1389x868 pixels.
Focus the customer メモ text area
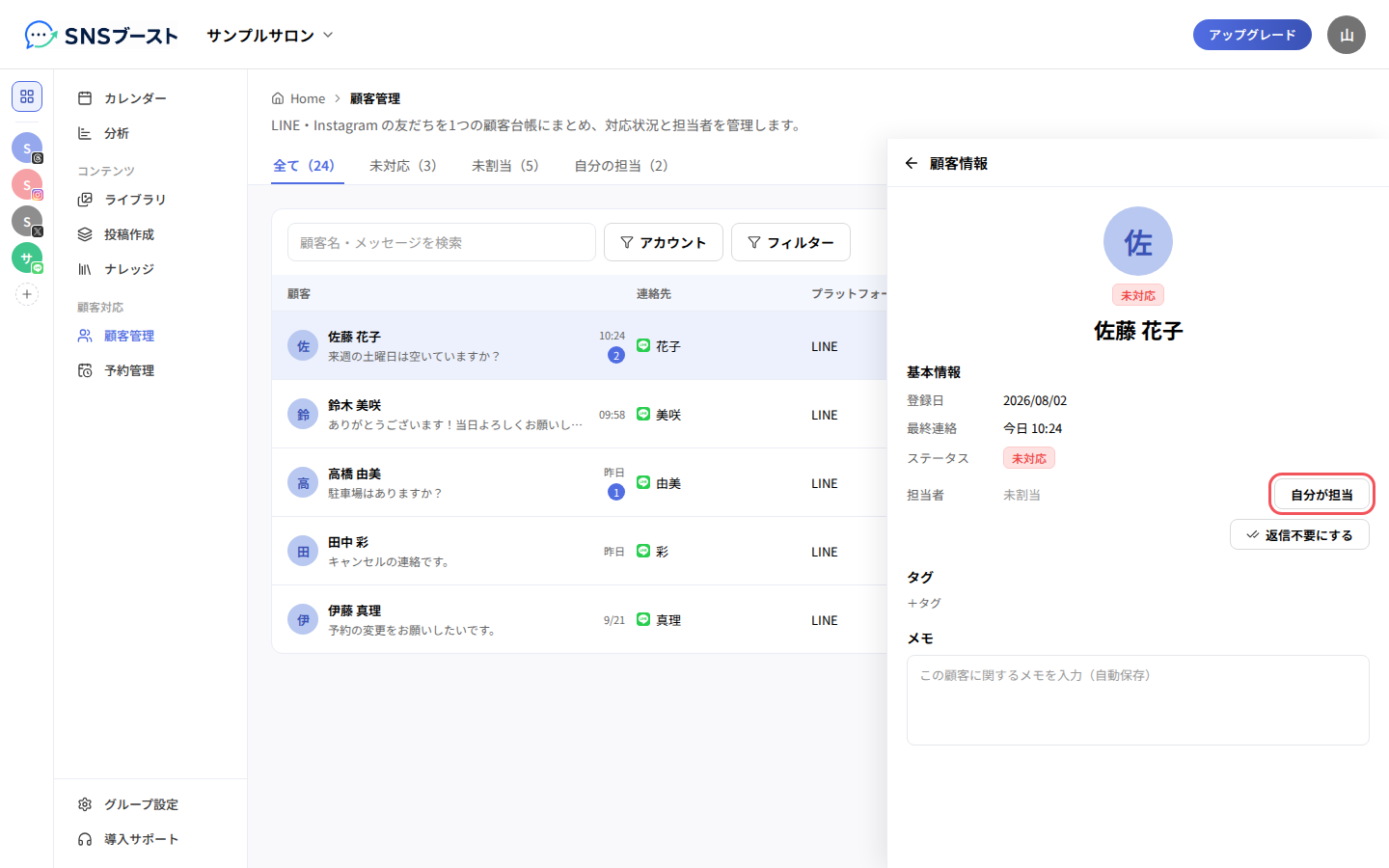pyautogui.click(x=1138, y=700)
